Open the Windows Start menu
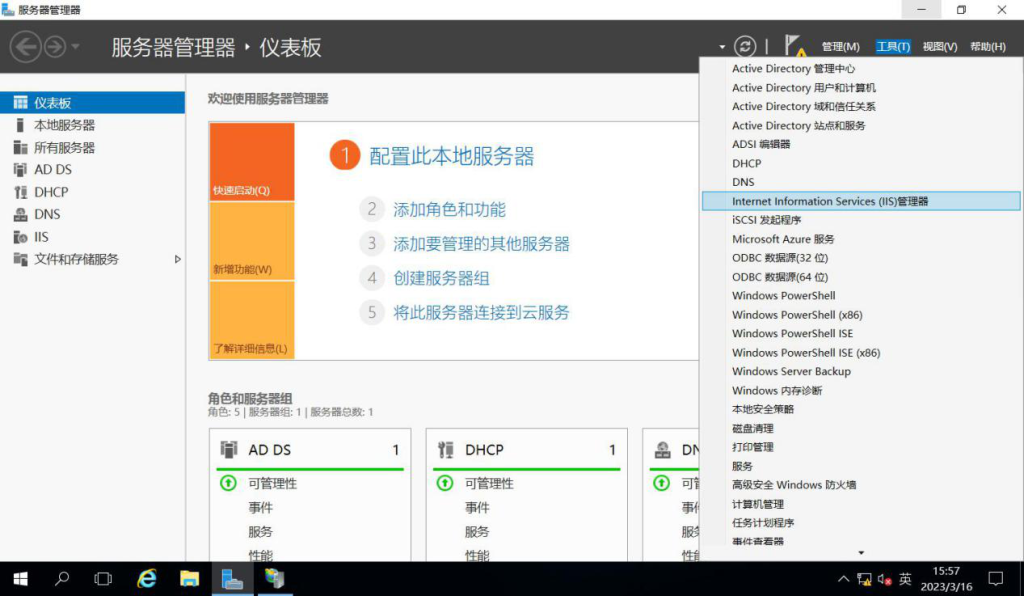This screenshot has width=1024, height=596. click(20, 579)
